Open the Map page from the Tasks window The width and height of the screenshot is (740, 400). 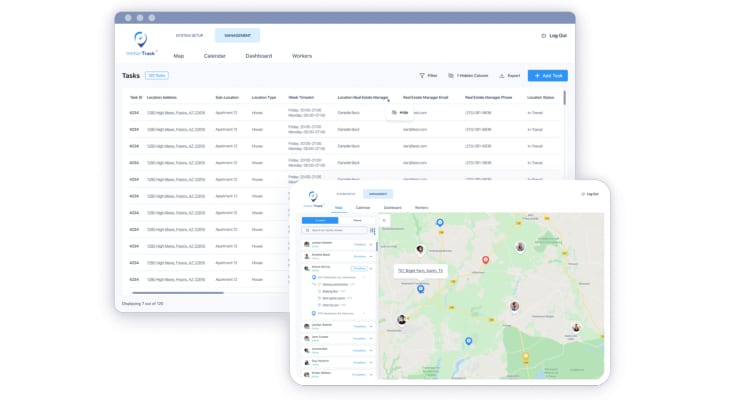coord(178,56)
